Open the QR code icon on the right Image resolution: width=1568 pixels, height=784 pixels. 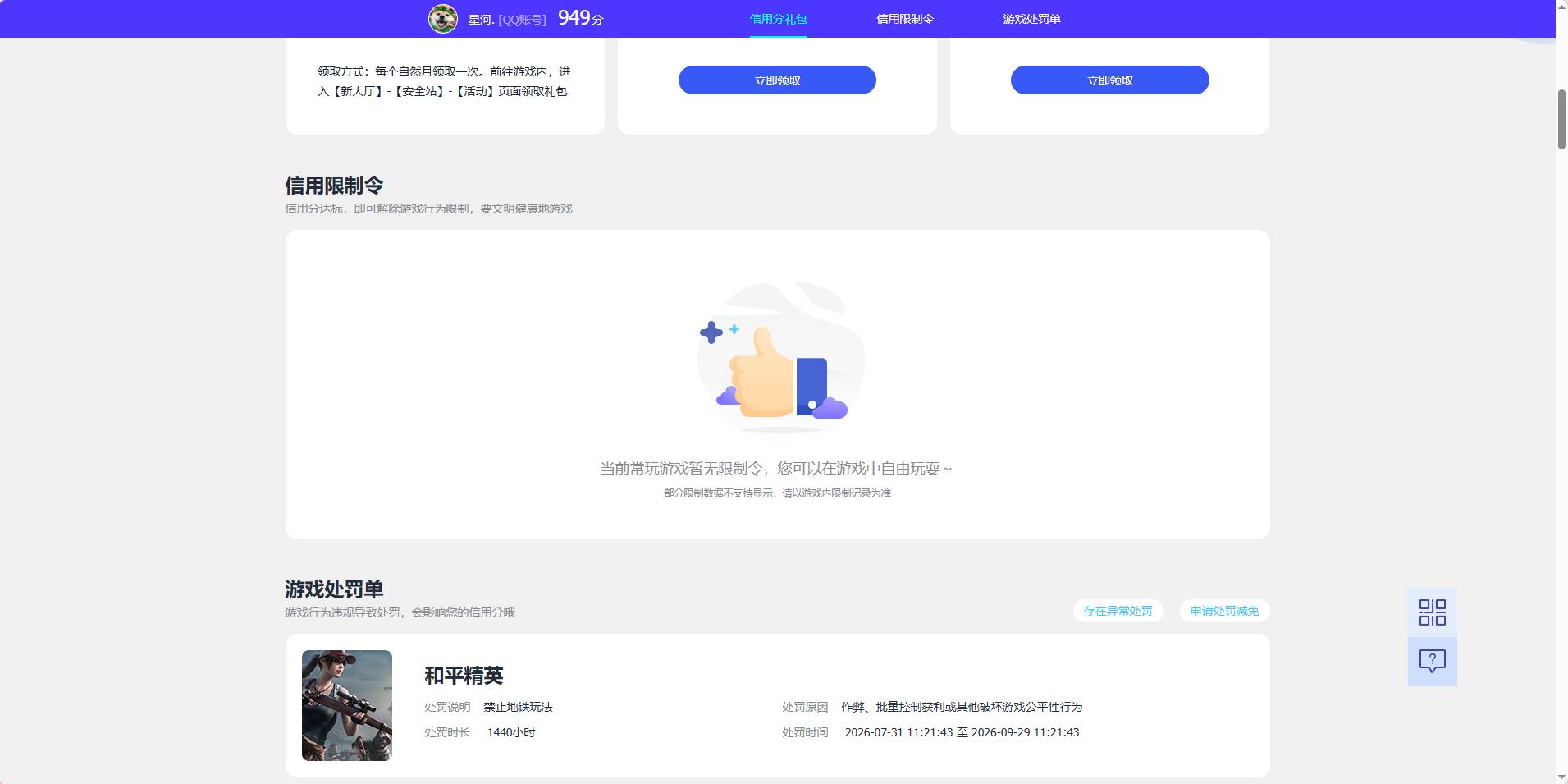click(x=1432, y=612)
